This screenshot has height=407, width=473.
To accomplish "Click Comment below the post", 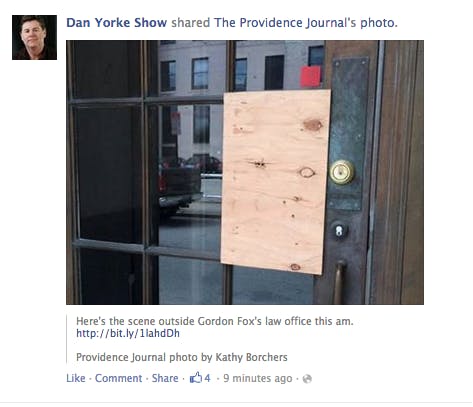I will (x=118, y=378).
